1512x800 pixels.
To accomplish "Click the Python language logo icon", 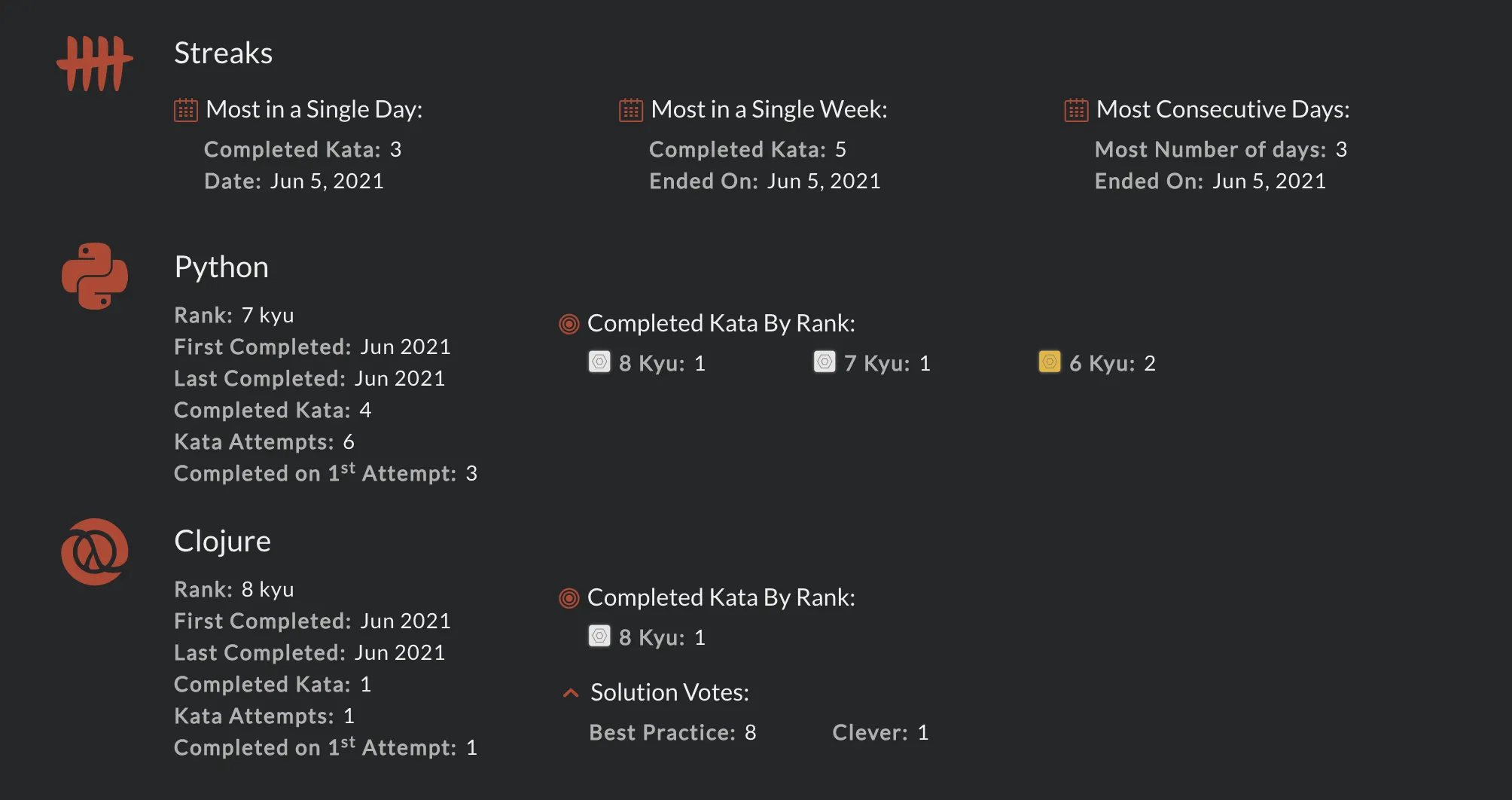I will pos(95,276).
